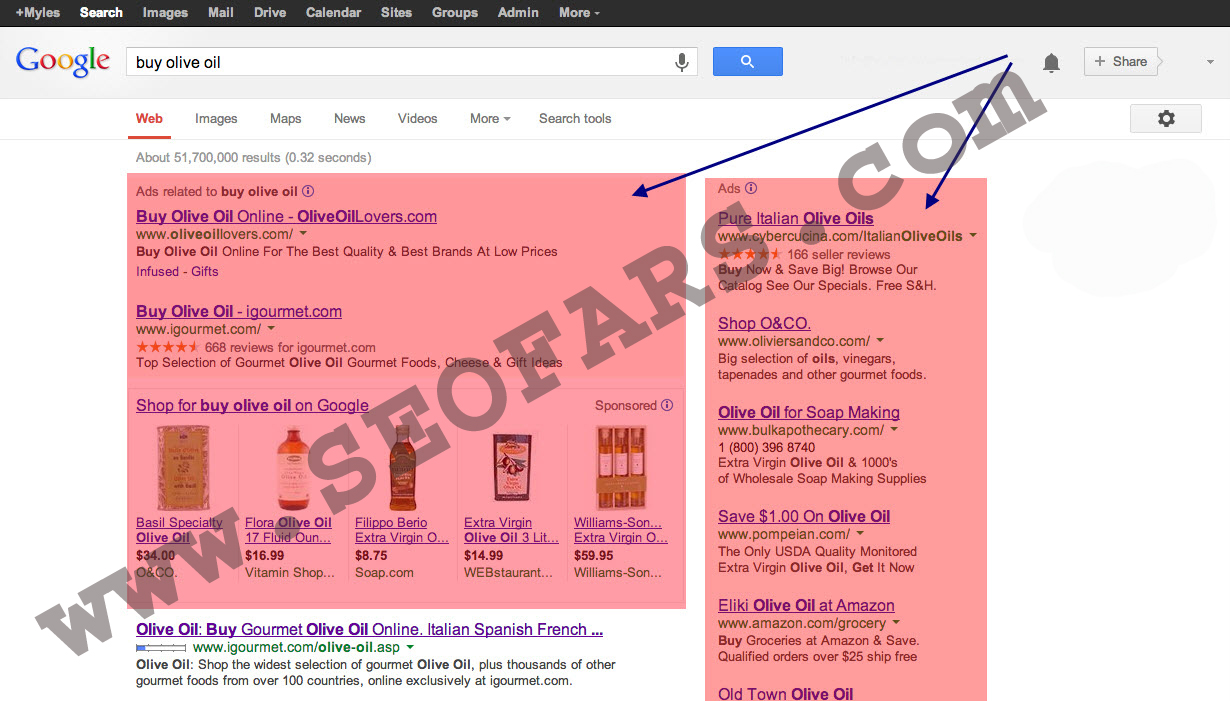Open account dropdown arrow at top right

point(1210,62)
